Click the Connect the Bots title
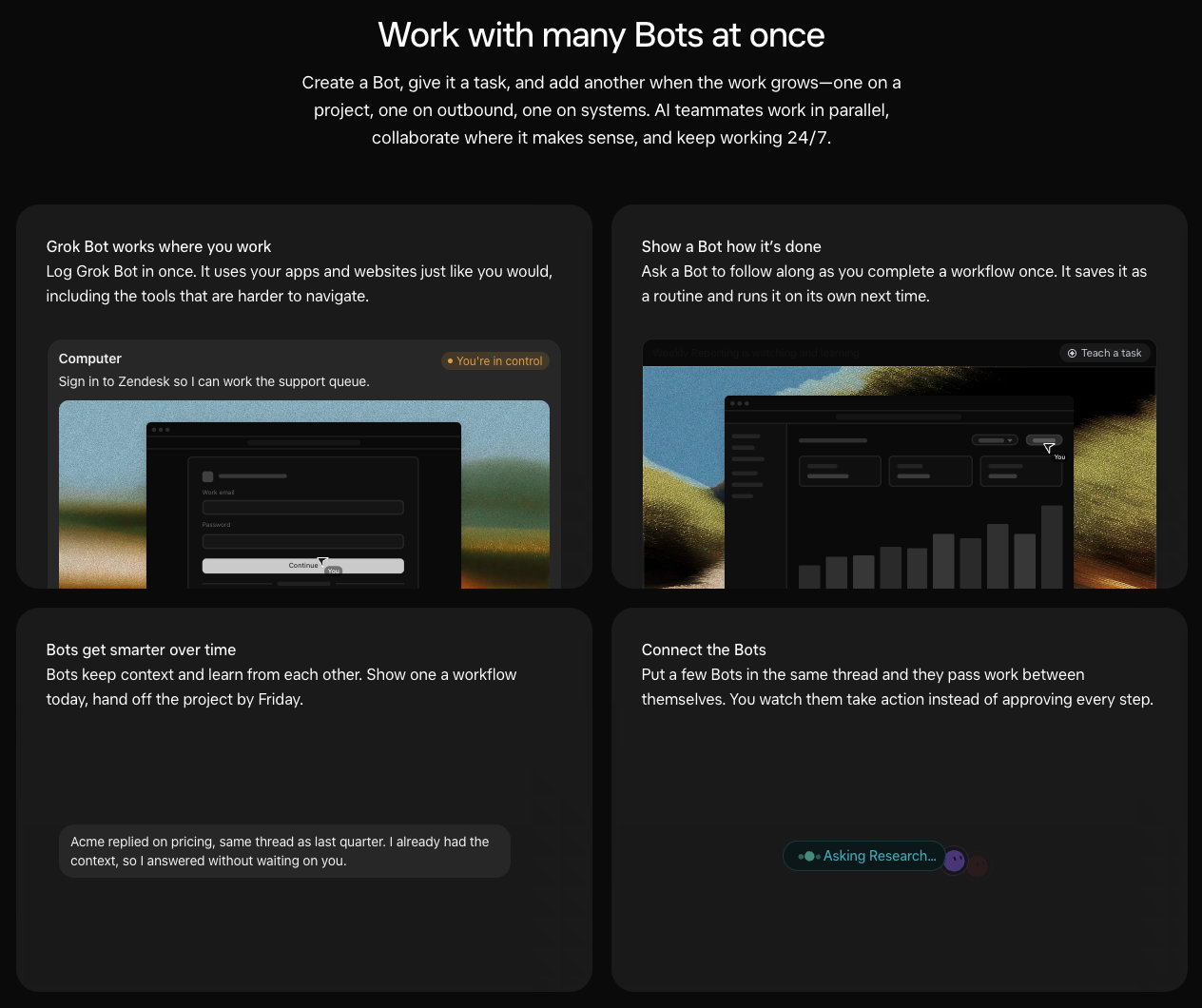The width and height of the screenshot is (1202, 1008). pyautogui.click(x=704, y=649)
